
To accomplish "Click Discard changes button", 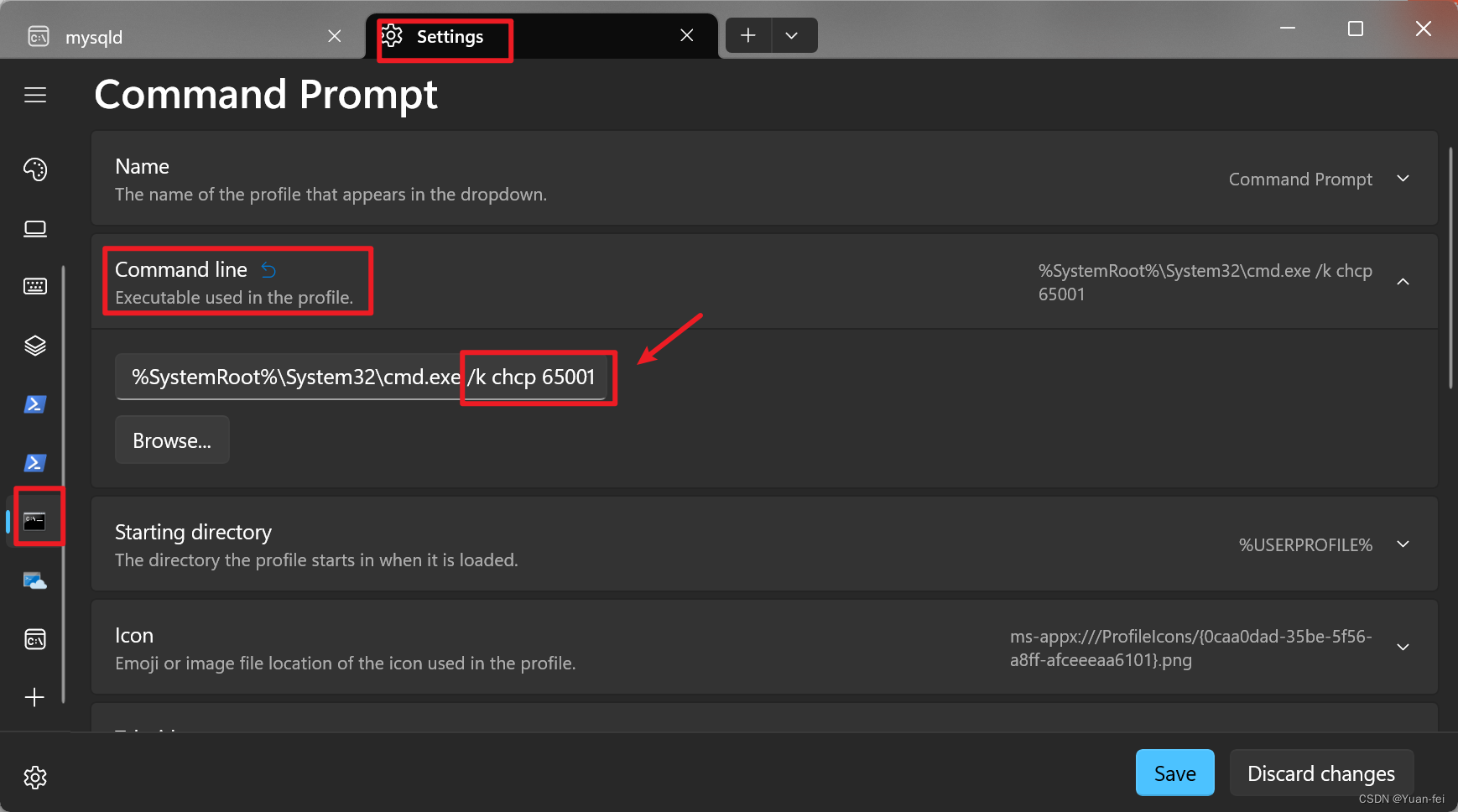I will coord(1321,773).
